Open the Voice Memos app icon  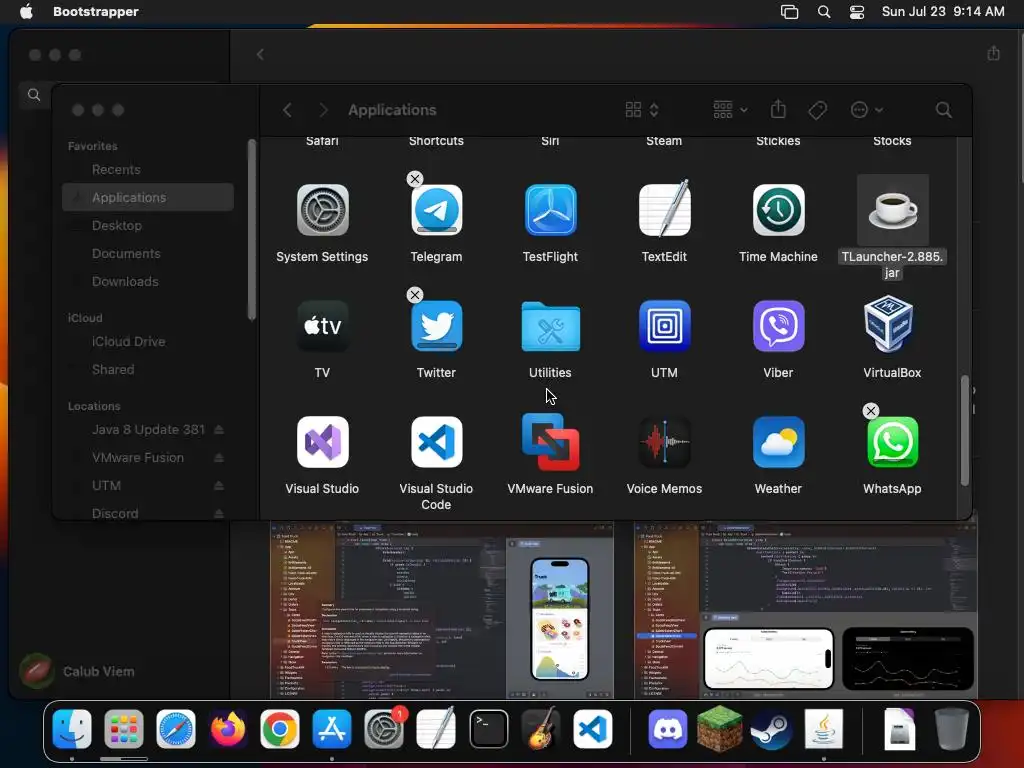[x=664, y=441]
